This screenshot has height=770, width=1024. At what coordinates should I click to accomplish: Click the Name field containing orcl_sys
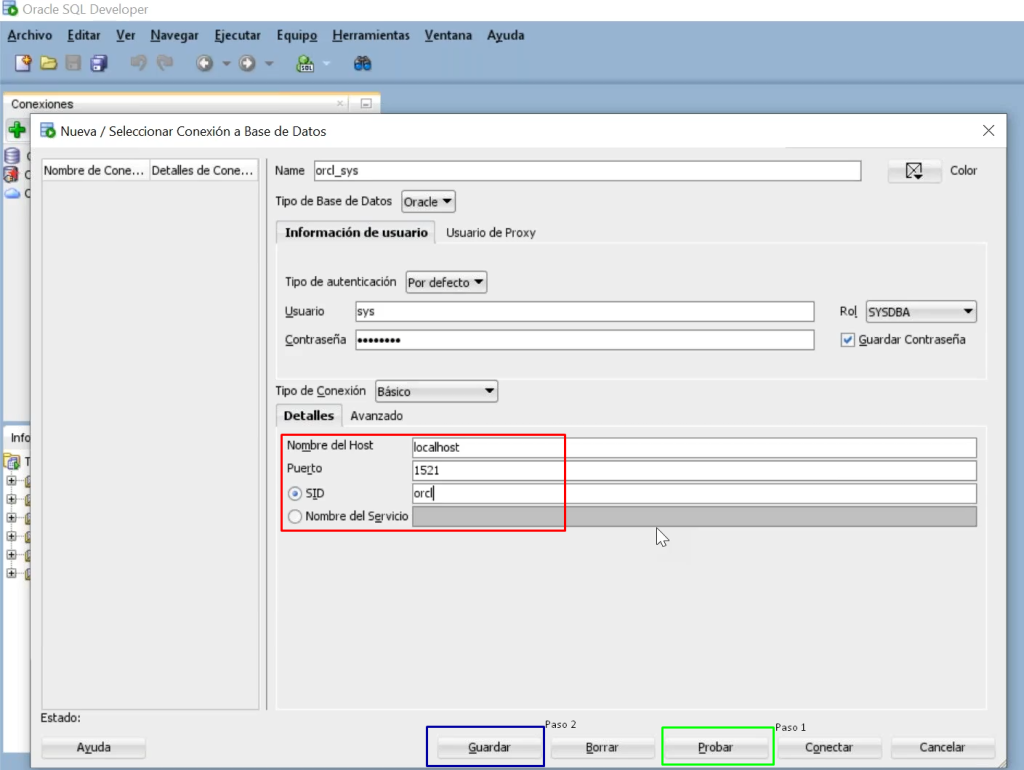(587, 170)
